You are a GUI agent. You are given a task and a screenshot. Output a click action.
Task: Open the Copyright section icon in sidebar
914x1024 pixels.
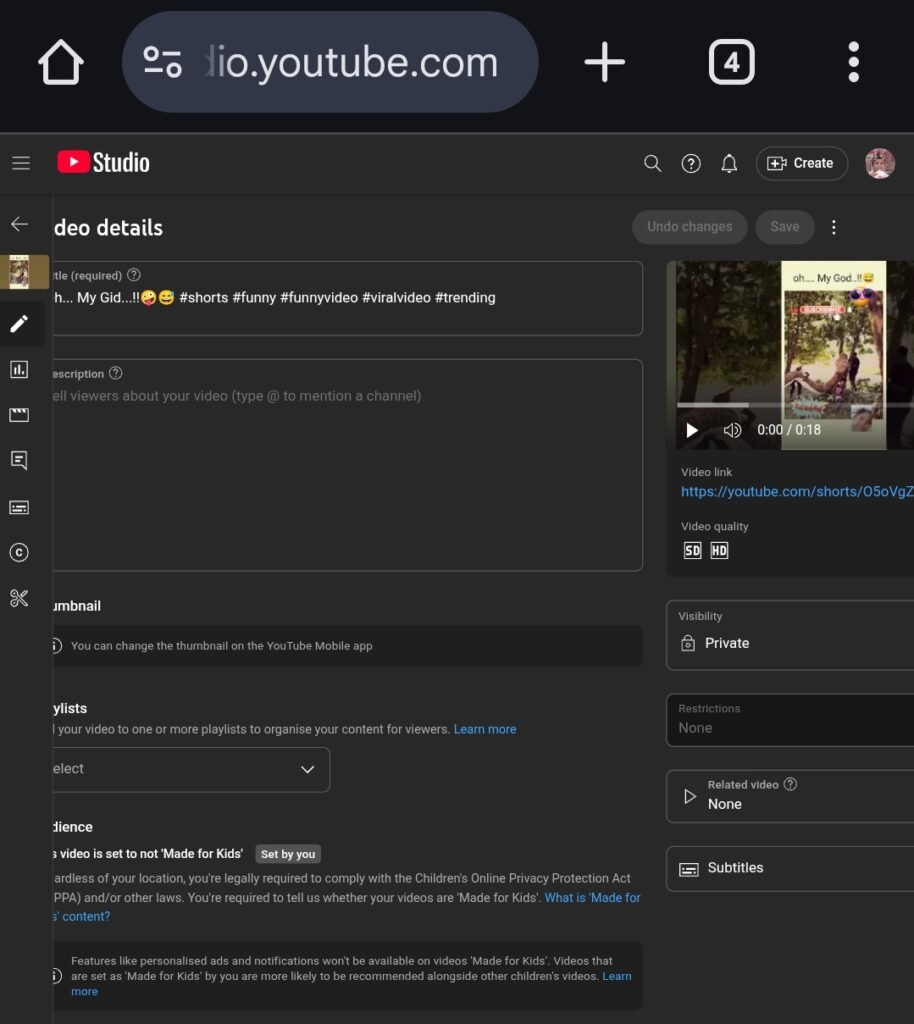click(20, 552)
